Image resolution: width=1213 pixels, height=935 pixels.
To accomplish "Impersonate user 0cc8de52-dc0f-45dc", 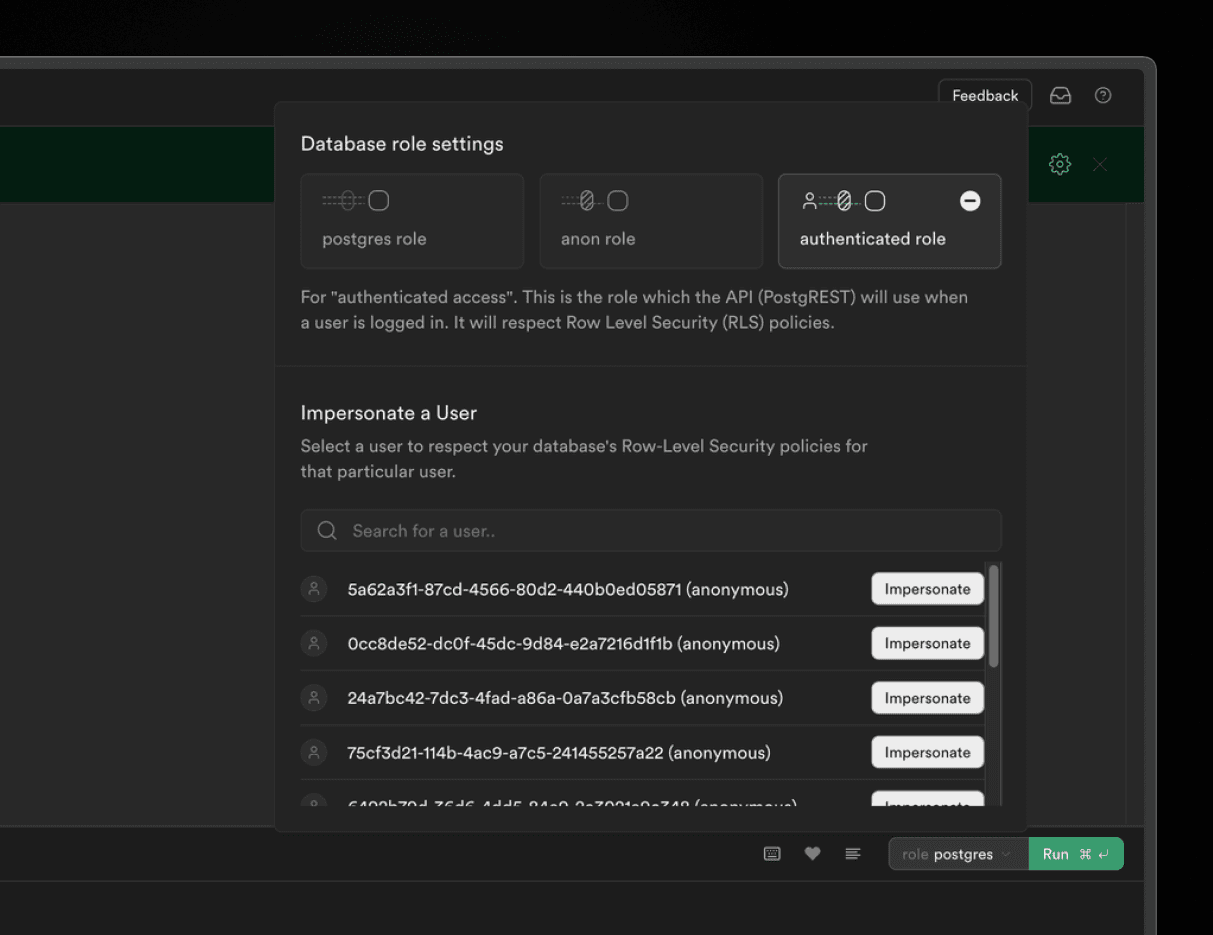I will click(x=927, y=643).
